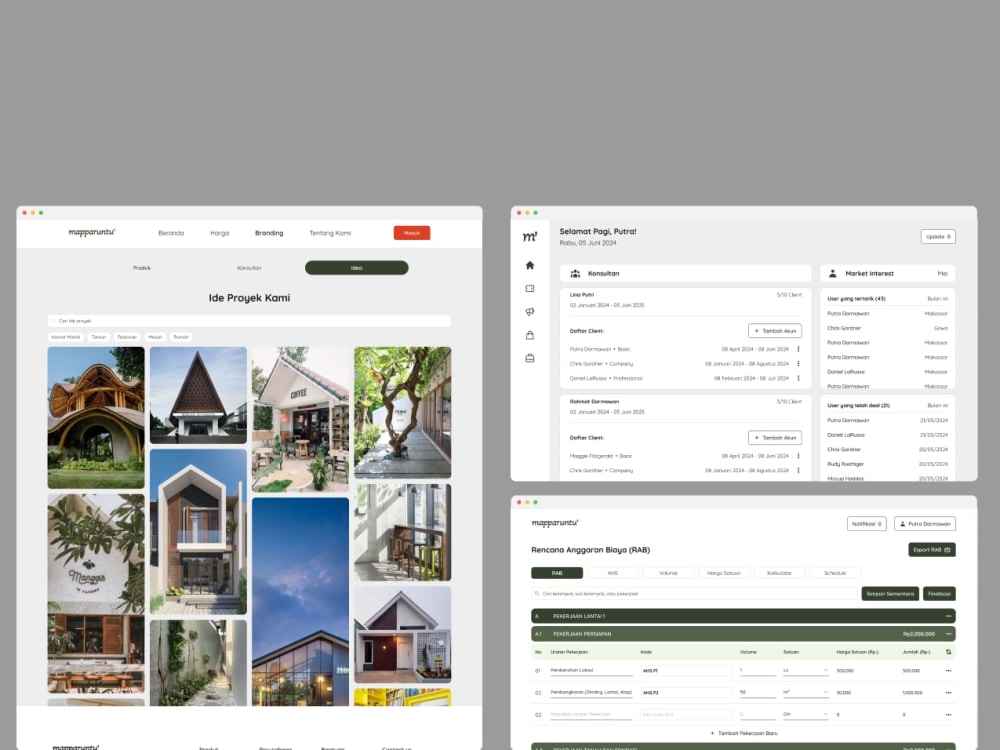Viewport: 1000px width, 750px height.
Task: Switch to the Produk tab
Action: click(142, 268)
